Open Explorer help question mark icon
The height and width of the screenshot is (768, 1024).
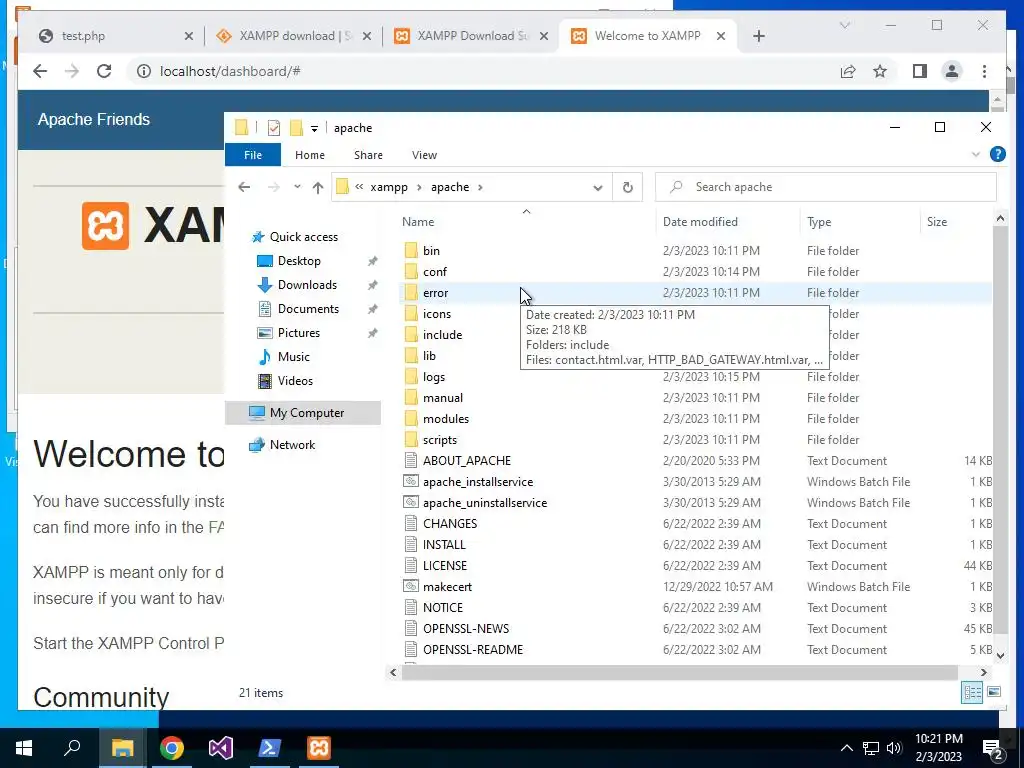tap(997, 154)
